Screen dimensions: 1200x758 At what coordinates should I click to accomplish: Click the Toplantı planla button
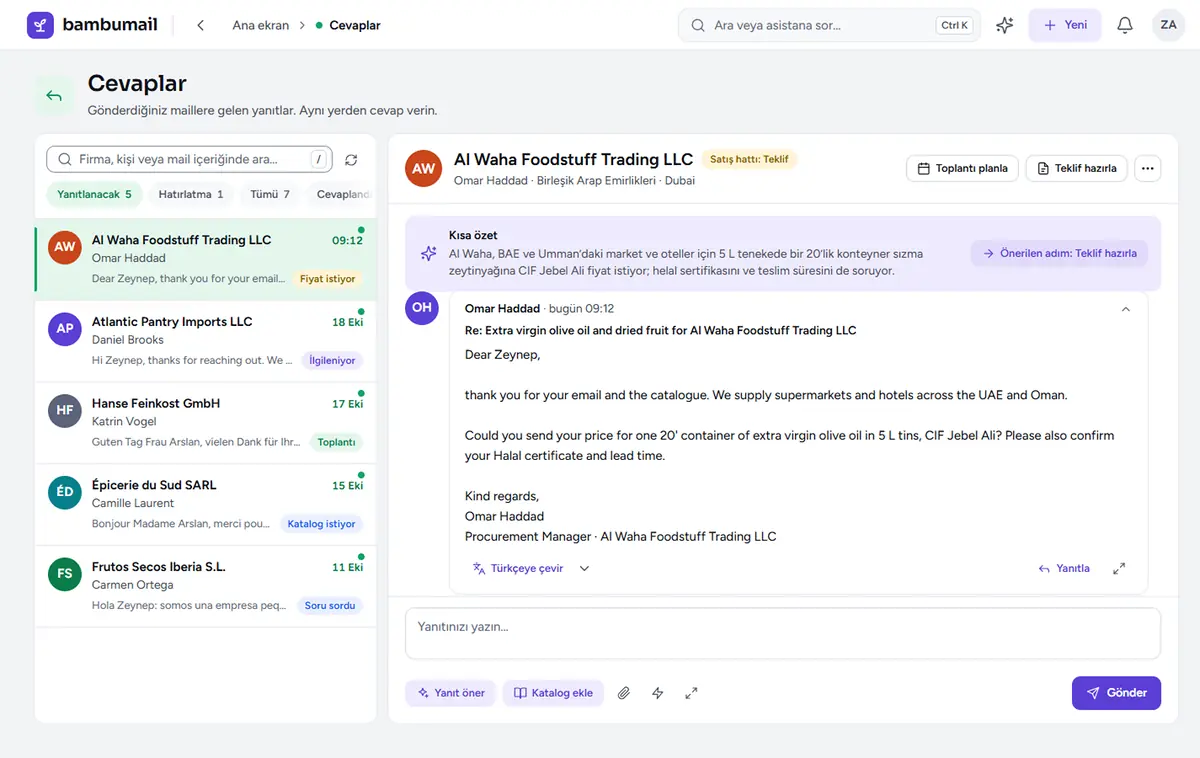pyautogui.click(x=962, y=168)
